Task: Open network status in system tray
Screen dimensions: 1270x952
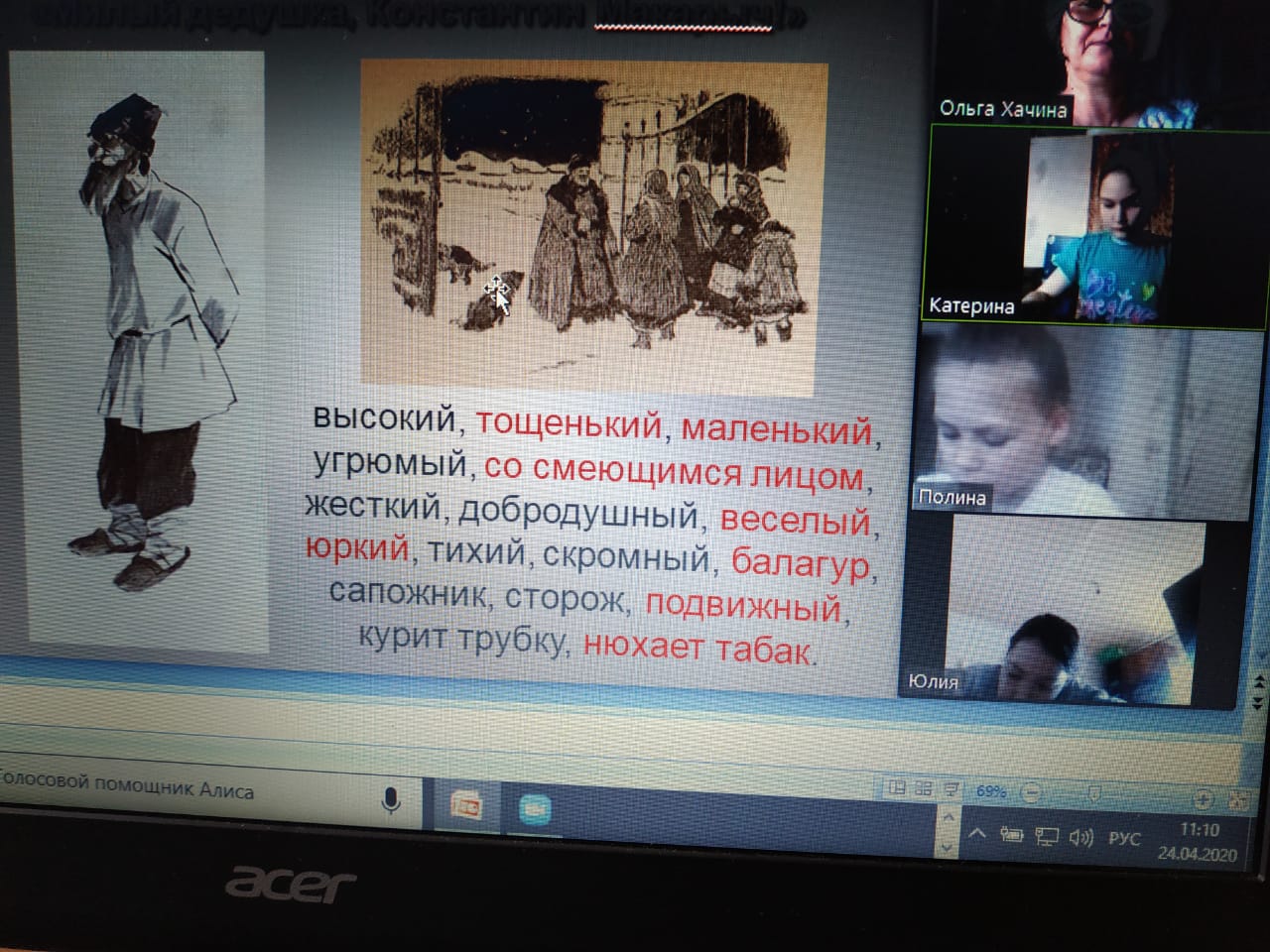Action: [1047, 837]
